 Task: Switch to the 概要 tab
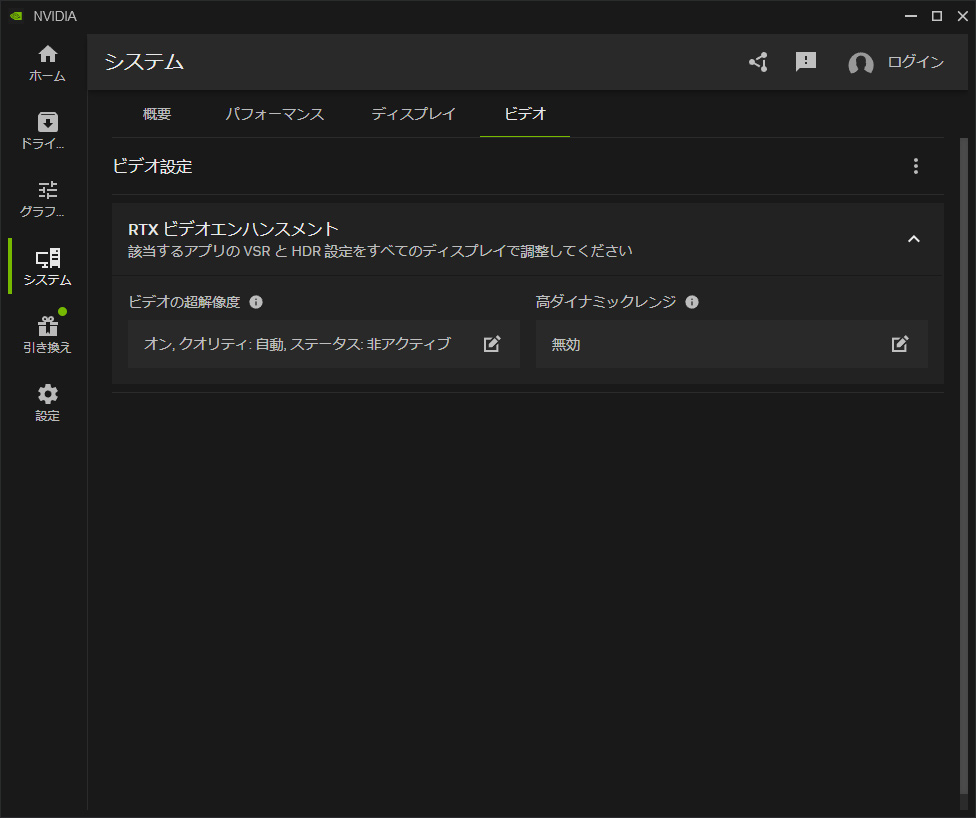(156, 114)
